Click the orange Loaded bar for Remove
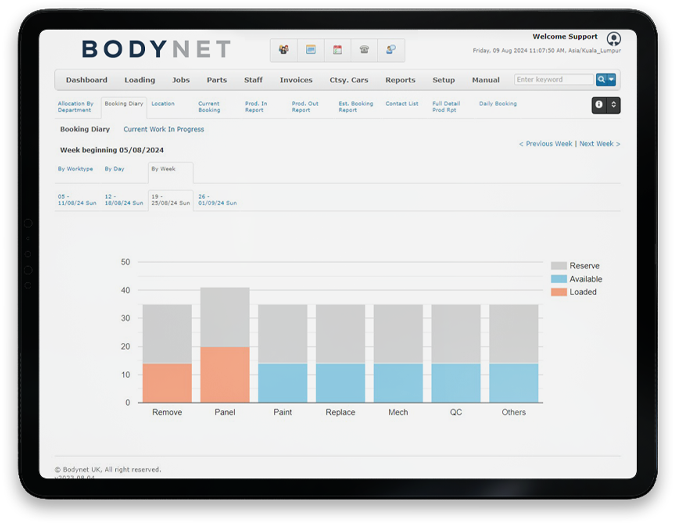This screenshot has height=523, width=676. point(167,383)
